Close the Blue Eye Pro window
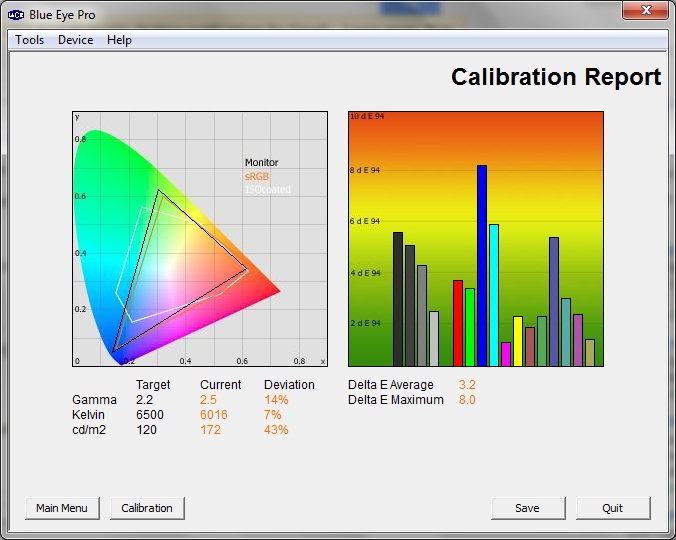676x540 pixels. [x=645, y=10]
